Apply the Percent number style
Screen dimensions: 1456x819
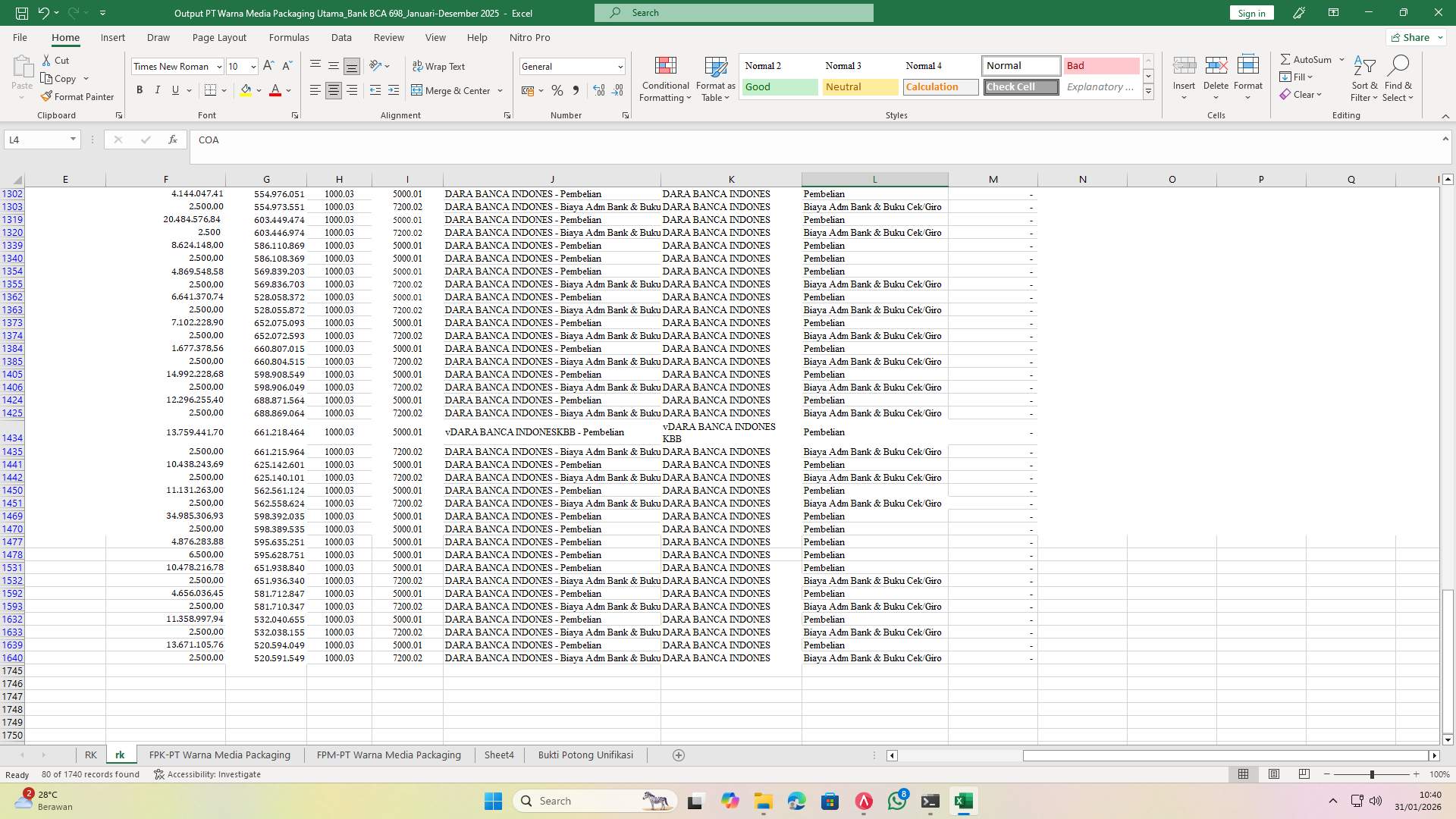557,90
